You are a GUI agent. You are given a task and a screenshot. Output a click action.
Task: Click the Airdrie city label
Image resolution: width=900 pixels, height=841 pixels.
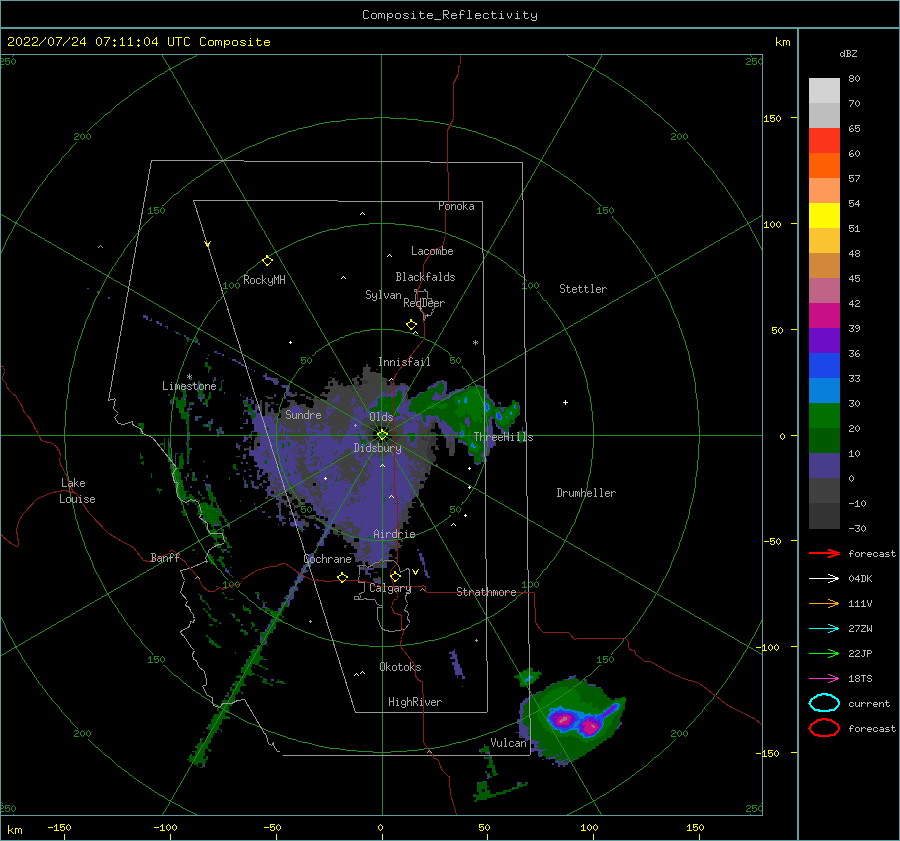(394, 534)
